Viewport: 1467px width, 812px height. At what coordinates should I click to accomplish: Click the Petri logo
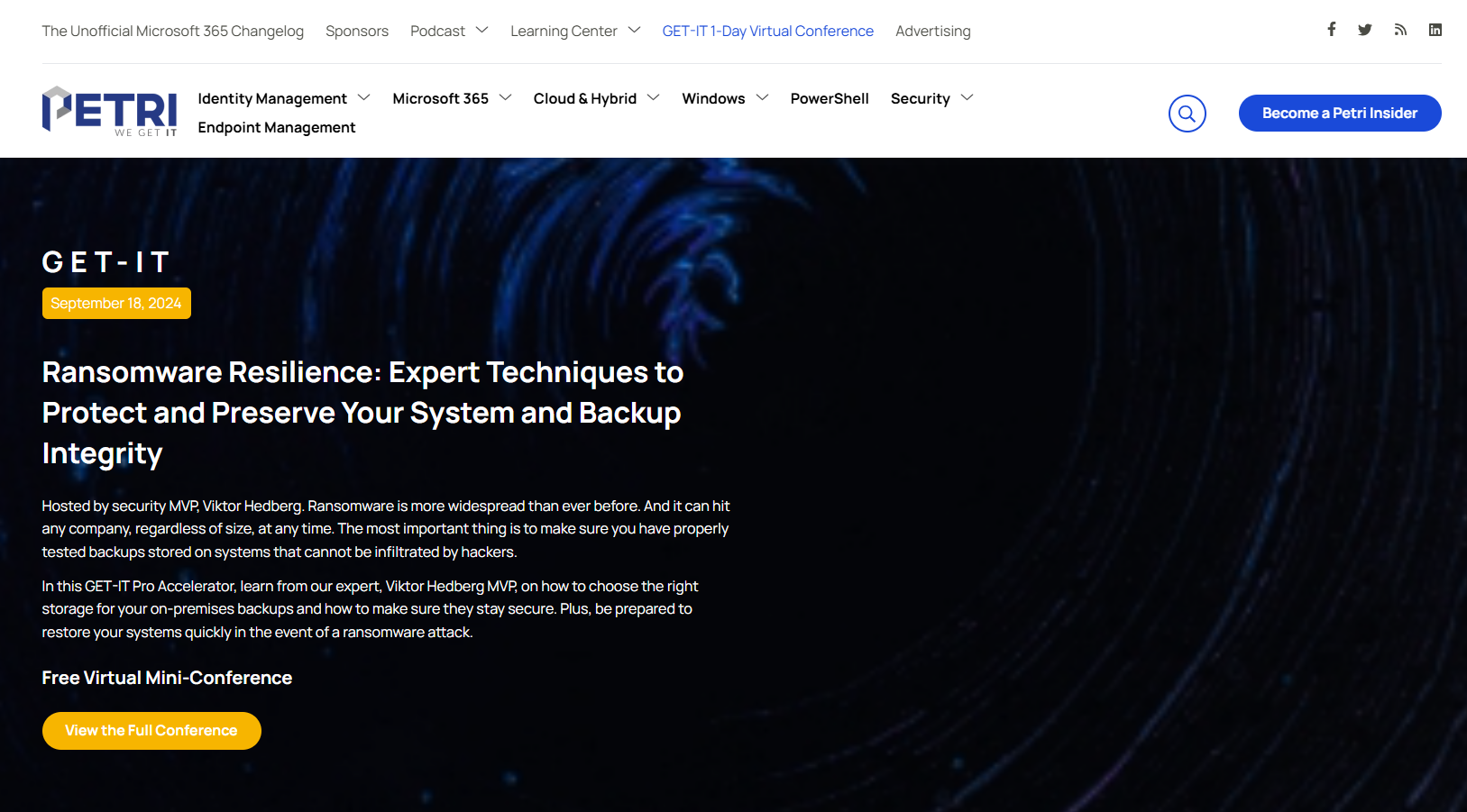(109, 112)
